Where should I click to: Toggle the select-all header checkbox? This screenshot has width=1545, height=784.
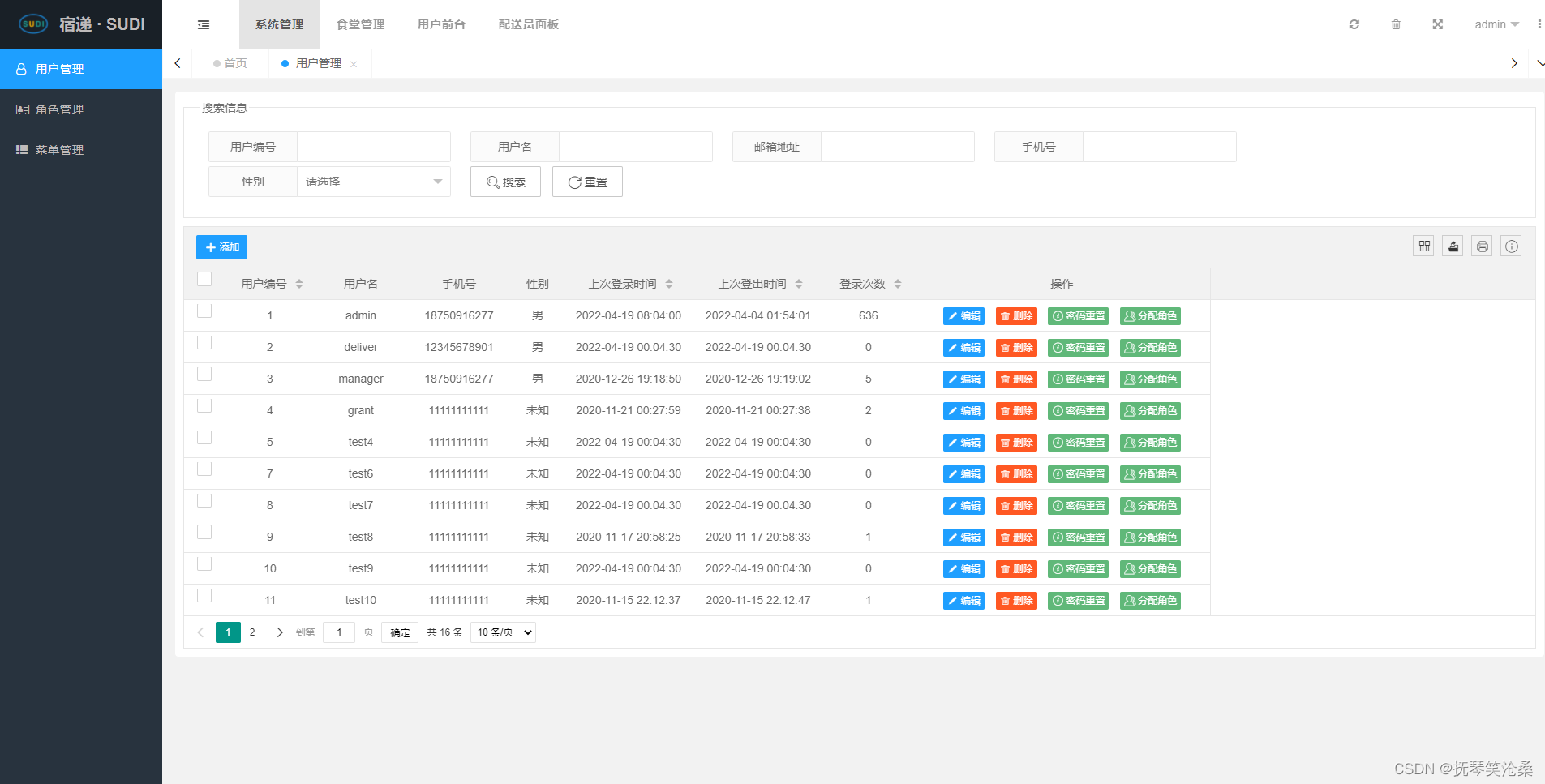click(204, 279)
